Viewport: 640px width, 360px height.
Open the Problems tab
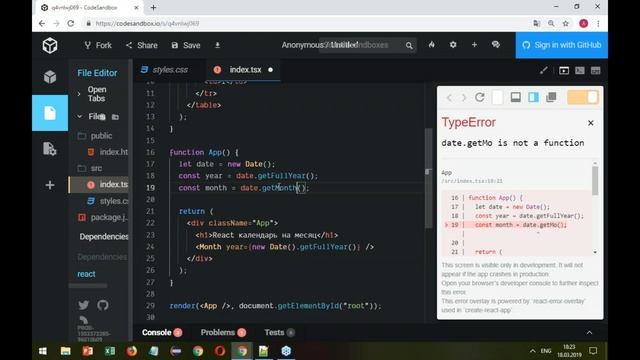coord(223,333)
